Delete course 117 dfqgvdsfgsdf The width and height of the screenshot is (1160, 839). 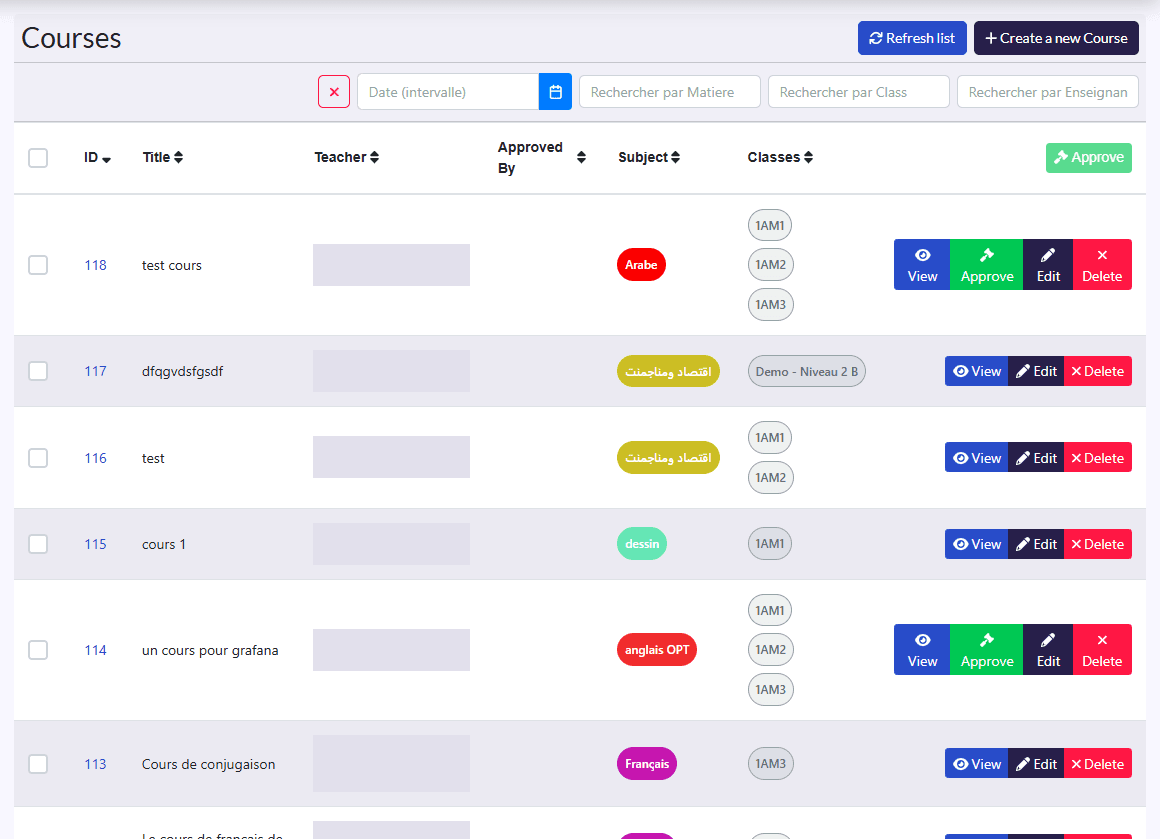(x=1098, y=371)
